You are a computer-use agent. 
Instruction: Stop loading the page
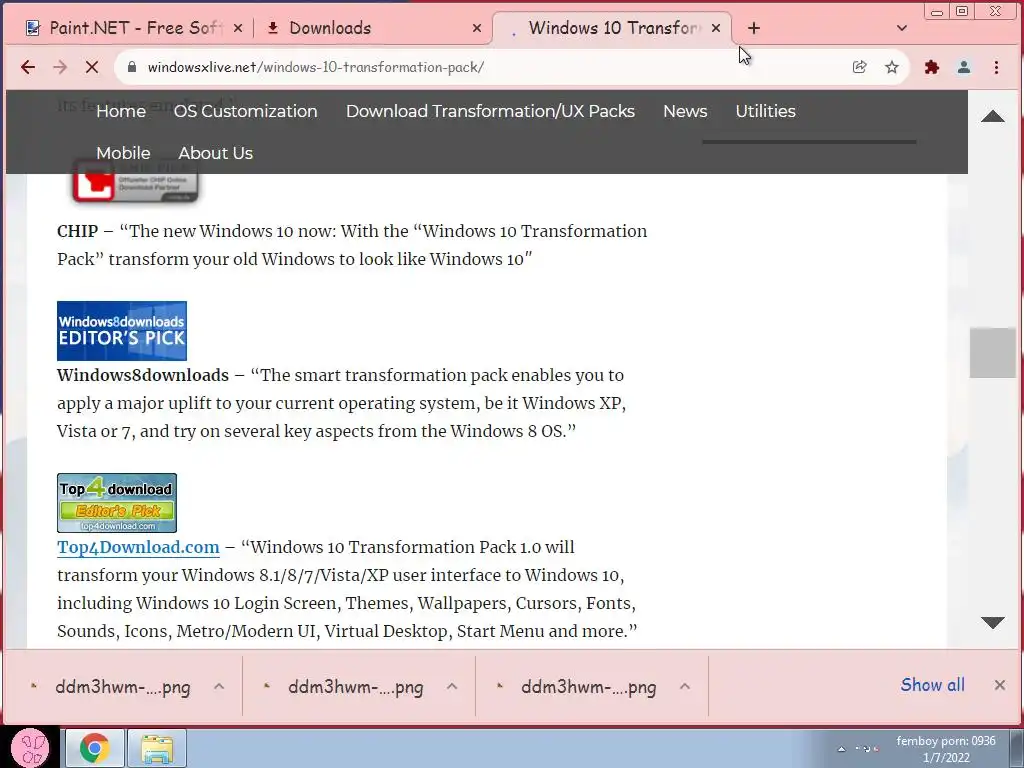coord(92,67)
